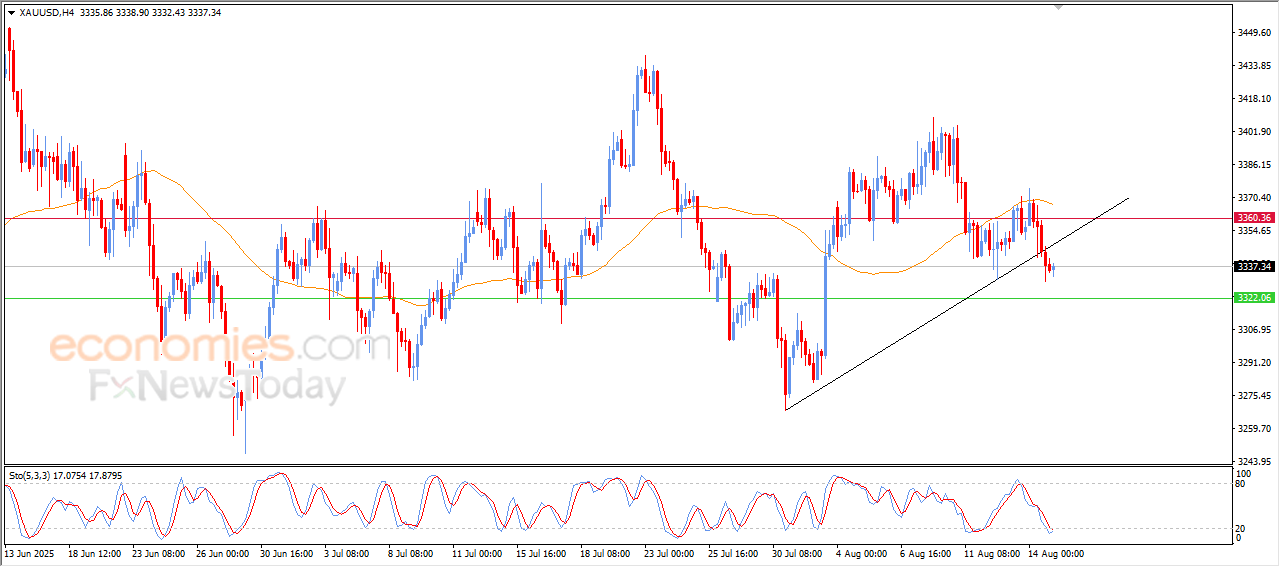This screenshot has width=1280, height=567.
Task: Click the 3370.40 price axis label
Action: click(1253, 198)
